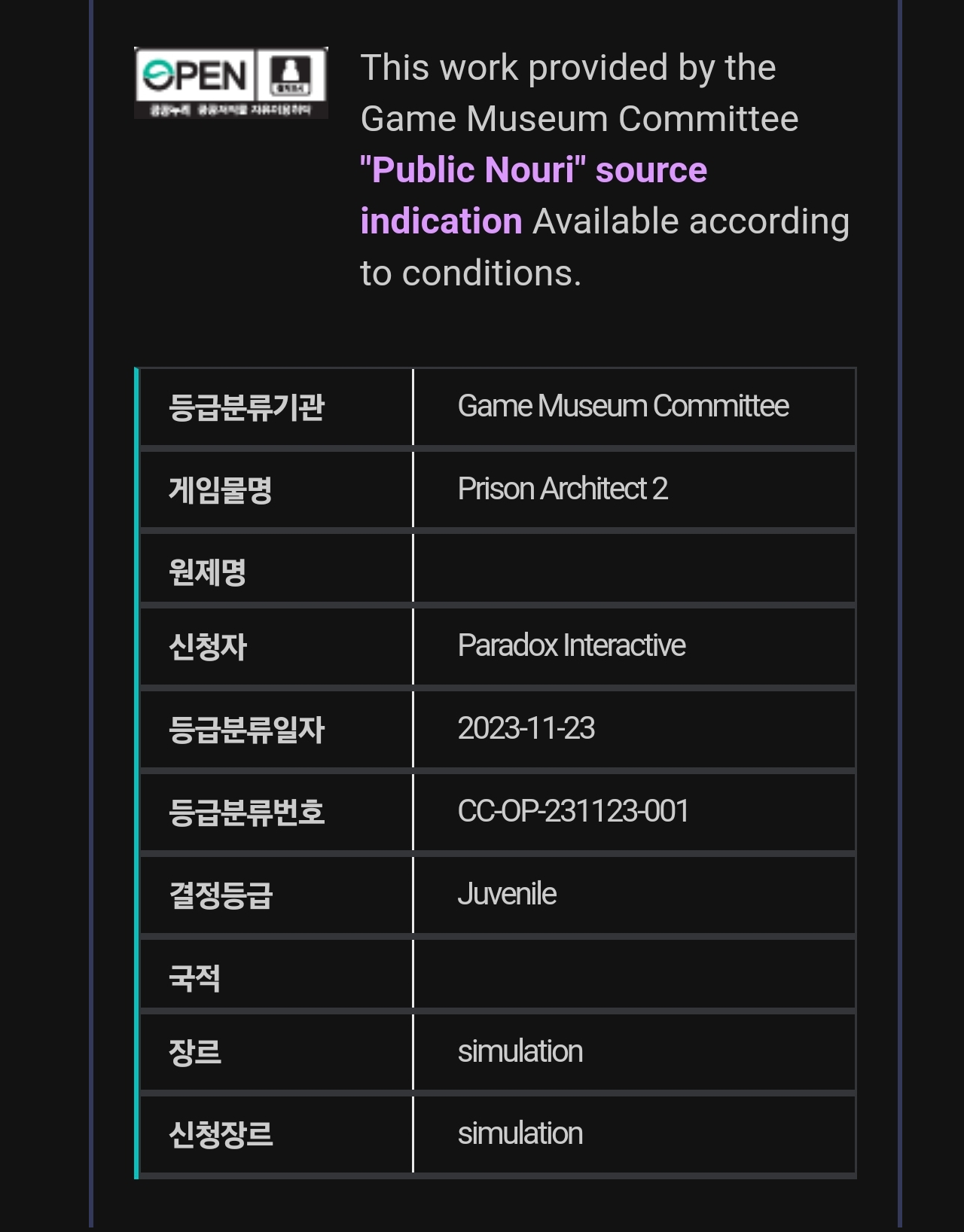Screen dimensions: 964x1232
Task: Click the person badge icon in the license logo
Action: pyautogui.click(x=291, y=75)
